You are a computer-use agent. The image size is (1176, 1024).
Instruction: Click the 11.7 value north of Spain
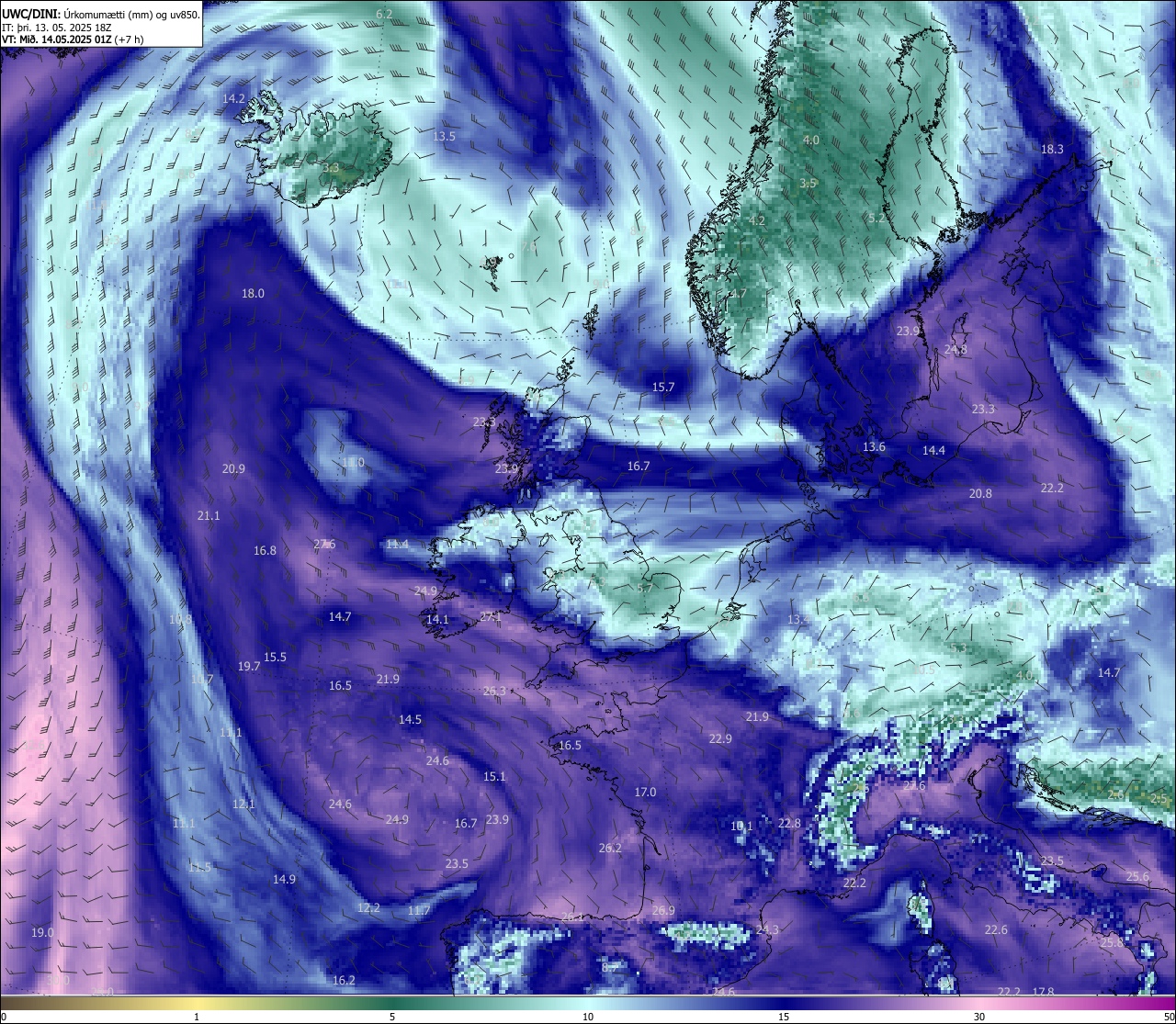point(418,910)
